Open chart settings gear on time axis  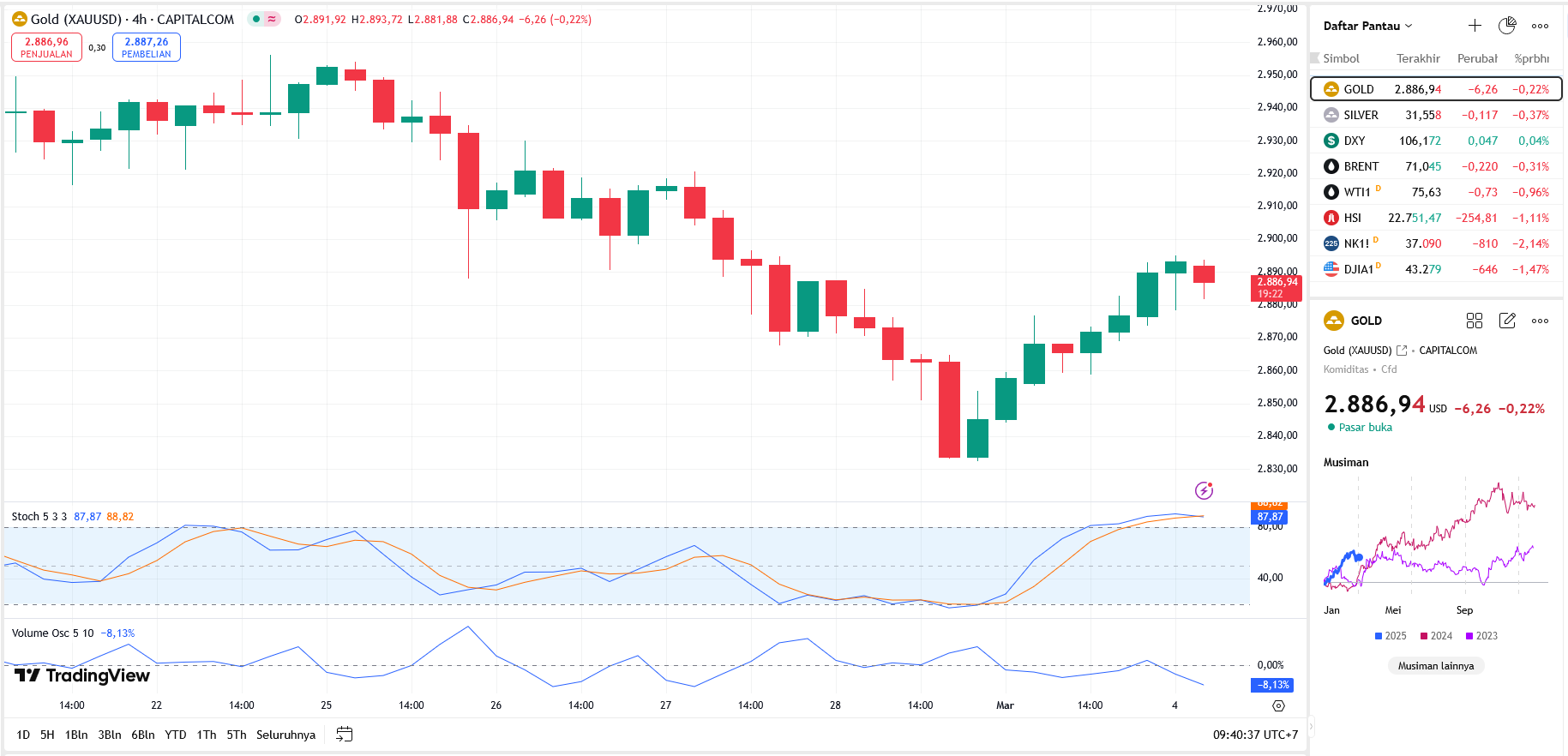[1278, 705]
